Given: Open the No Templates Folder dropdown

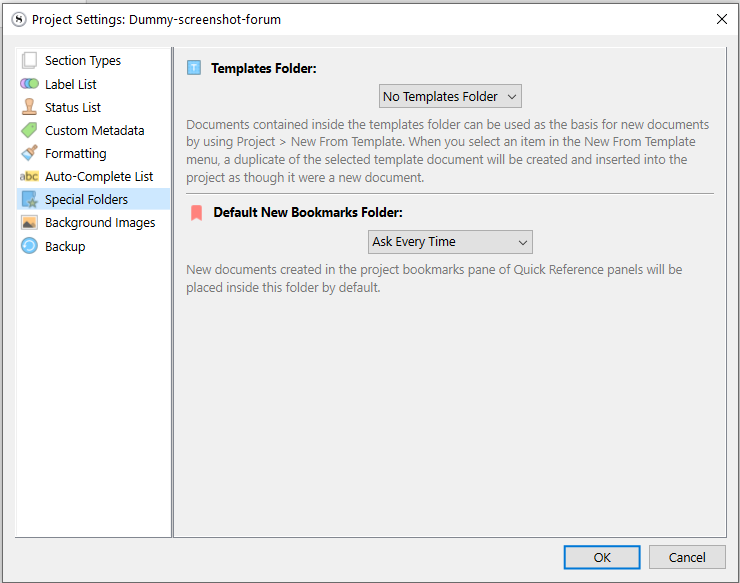Looking at the screenshot, I should point(450,96).
